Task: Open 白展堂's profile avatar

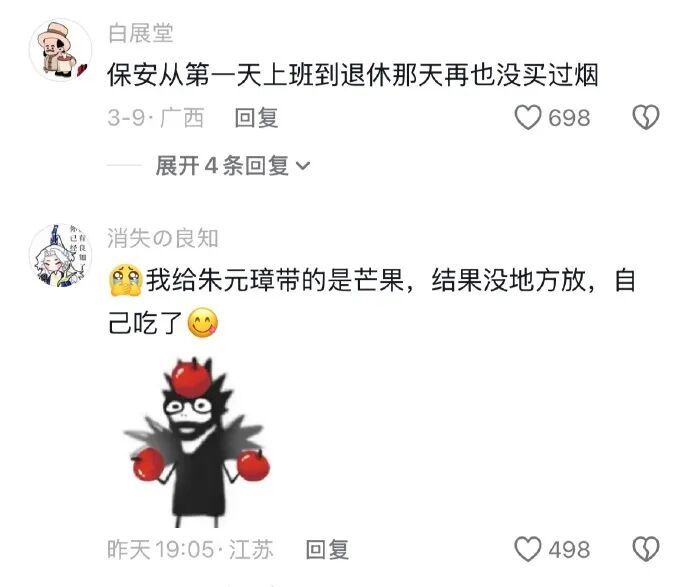Action: pos(60,49)
